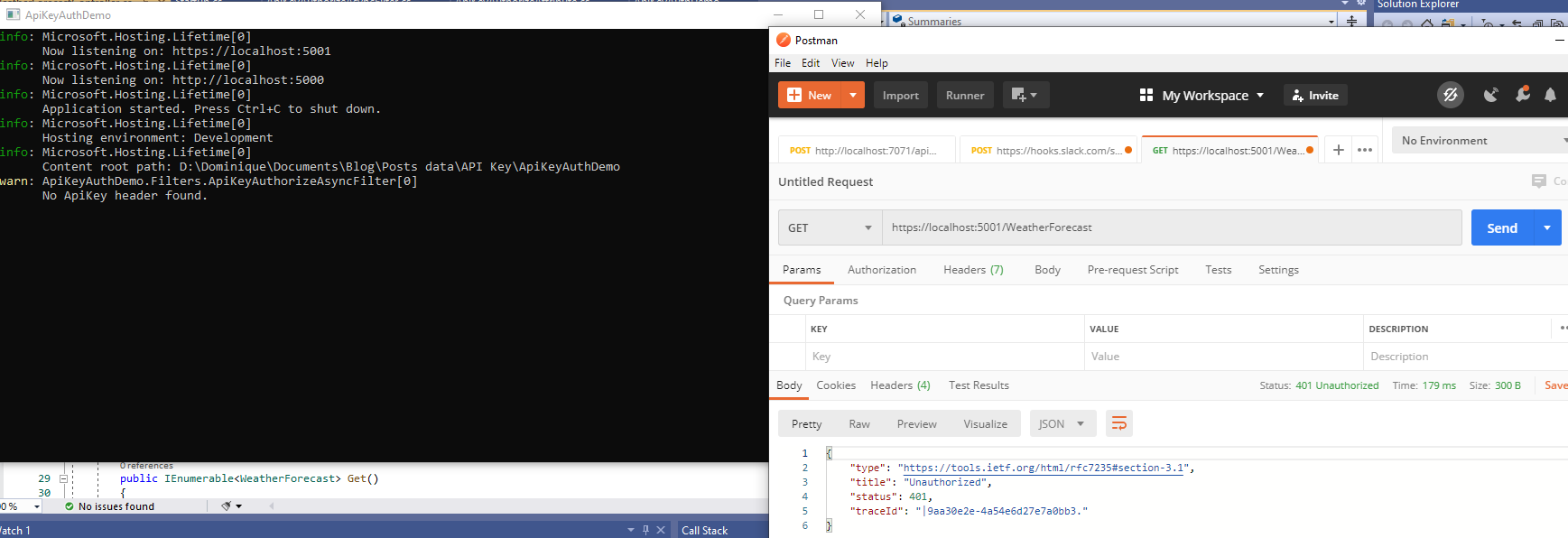Click the blue Send button
Image resolution: width=1568 pixels, height=538 pixels.
(x=1502, y=227)
